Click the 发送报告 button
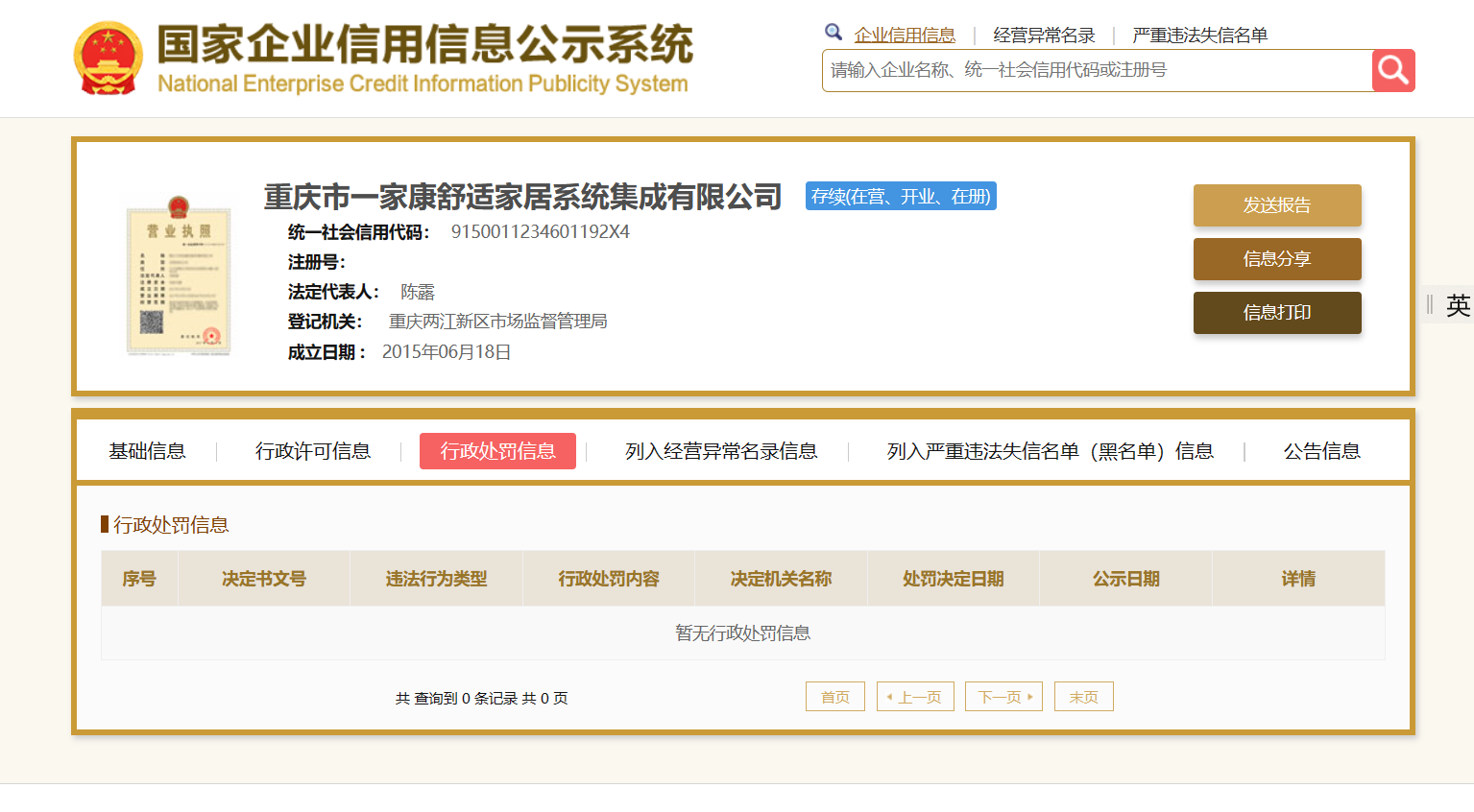Image resolution: width=1474 pixels, height=812 pixels. coord(1277,205)
